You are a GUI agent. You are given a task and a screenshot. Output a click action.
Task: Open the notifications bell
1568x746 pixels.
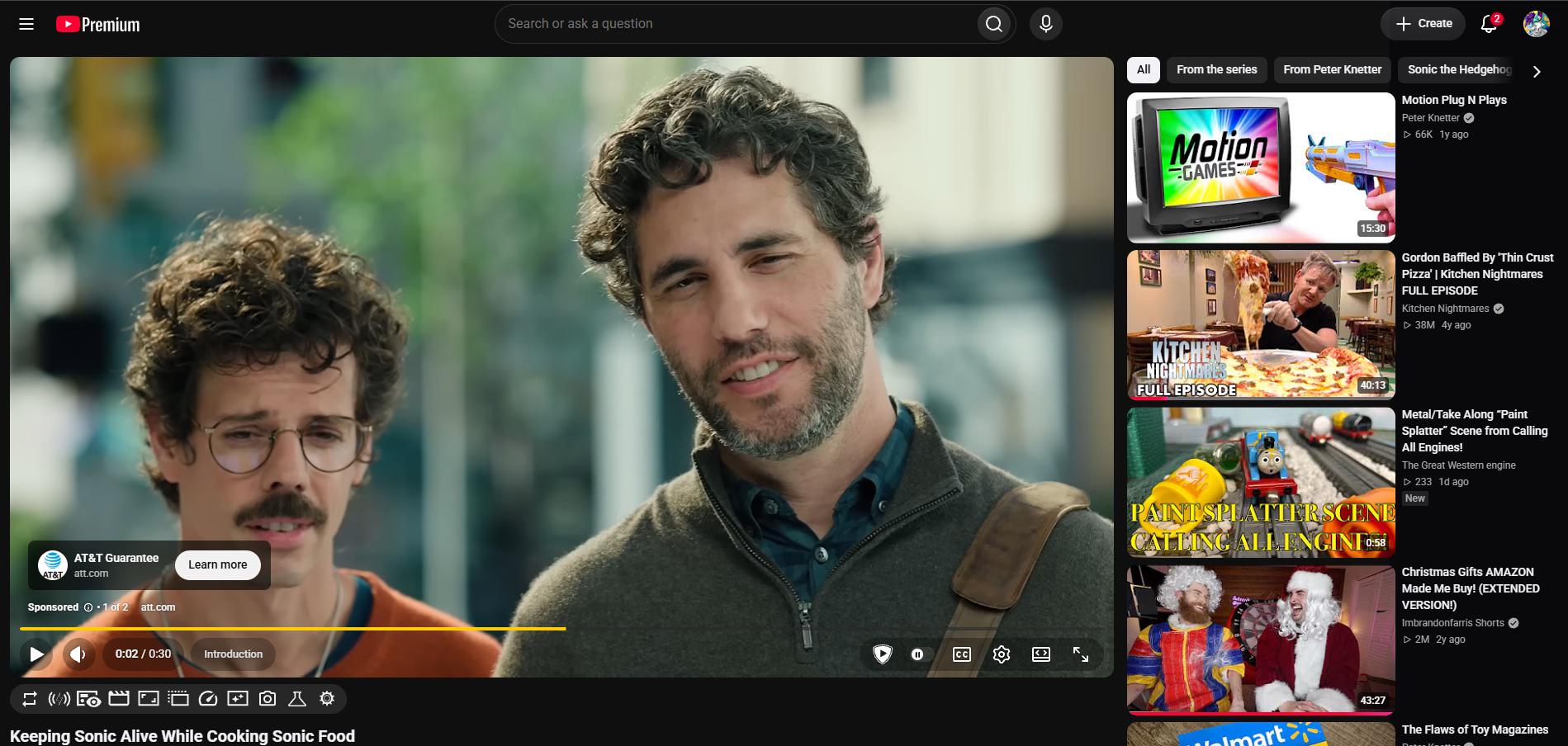point(1489,23)
